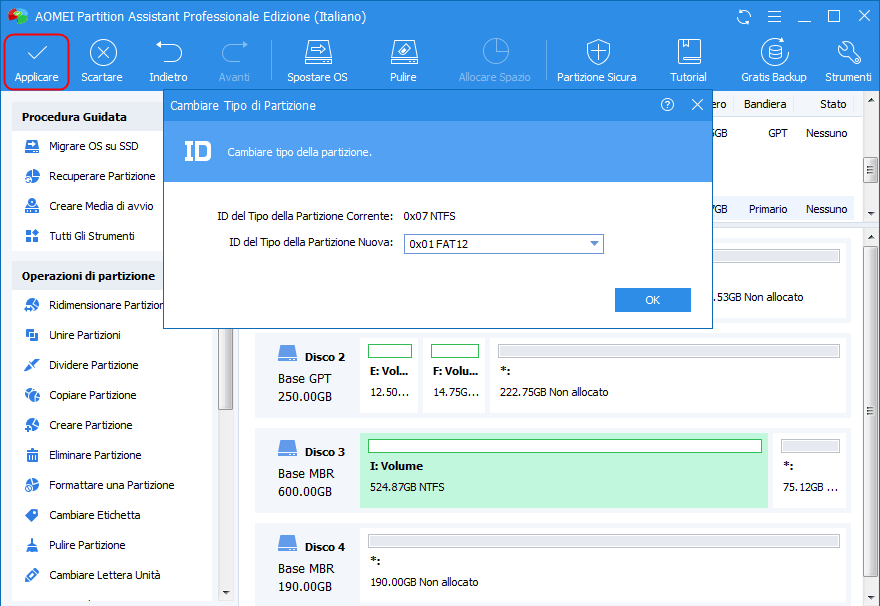Image resolution: width=880 pixels, height=606 pixels.
Task: Click the Primario cell in partition list
Action: point(768,209)
